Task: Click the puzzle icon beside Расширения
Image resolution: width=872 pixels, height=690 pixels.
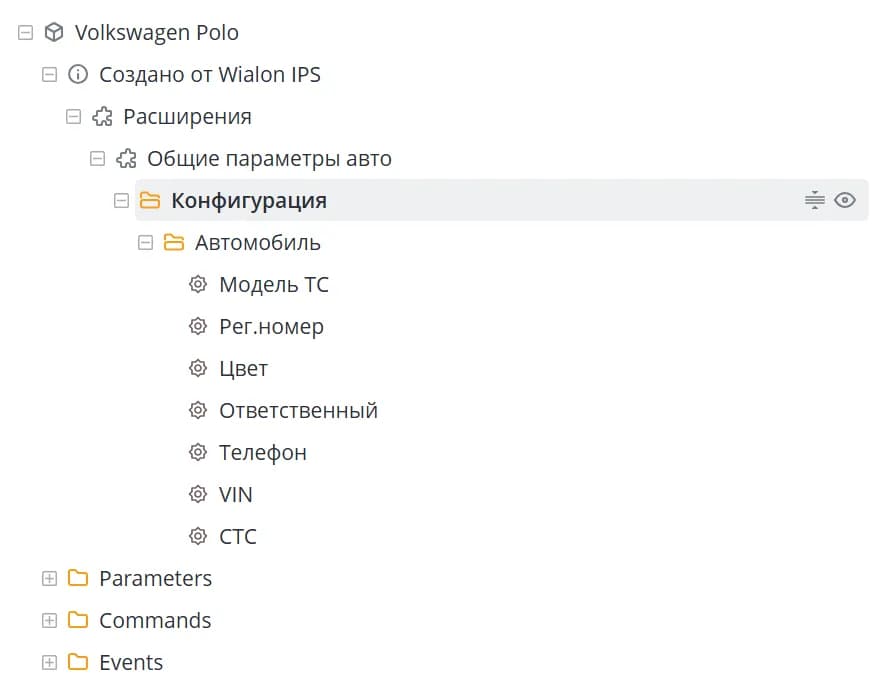Action: [x=102, y=116]
